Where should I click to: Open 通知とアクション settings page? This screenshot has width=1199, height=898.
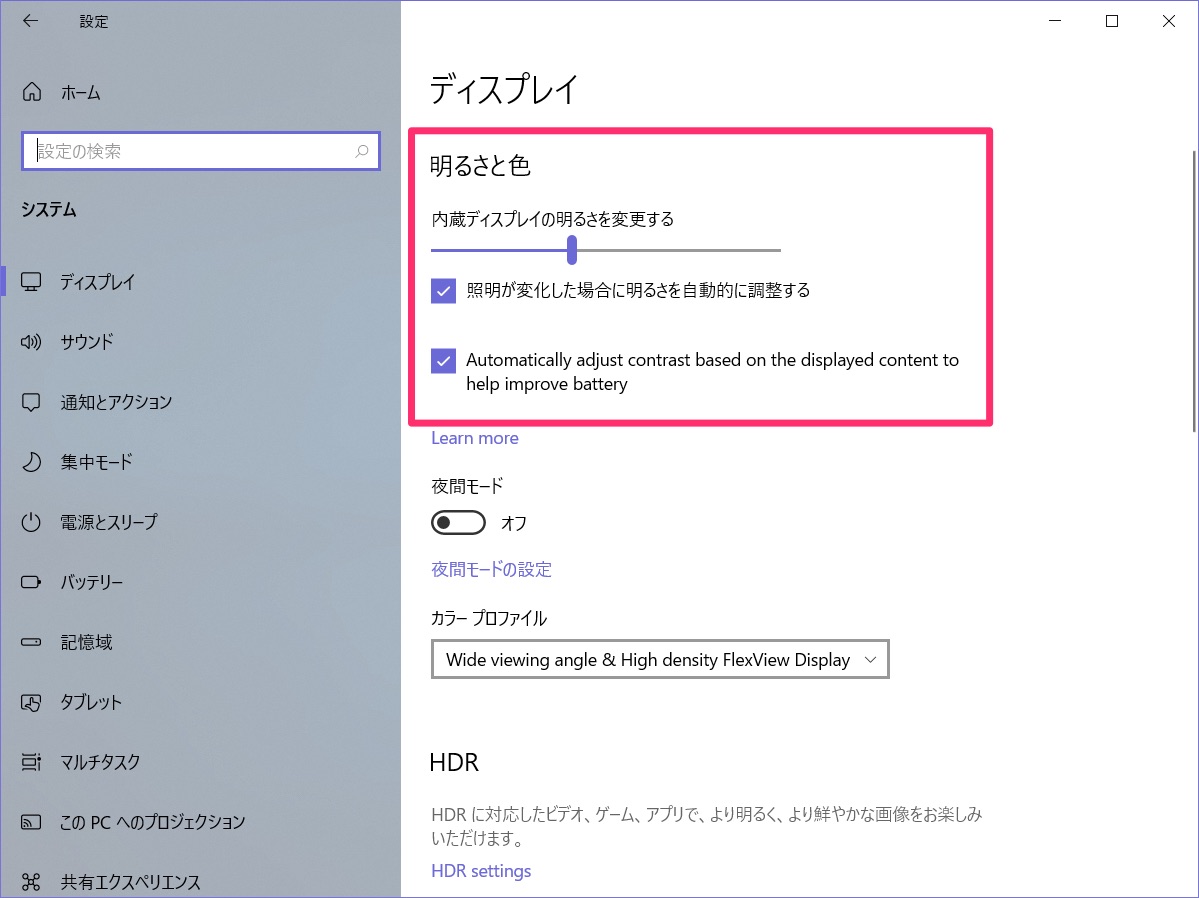click(116, 402)
